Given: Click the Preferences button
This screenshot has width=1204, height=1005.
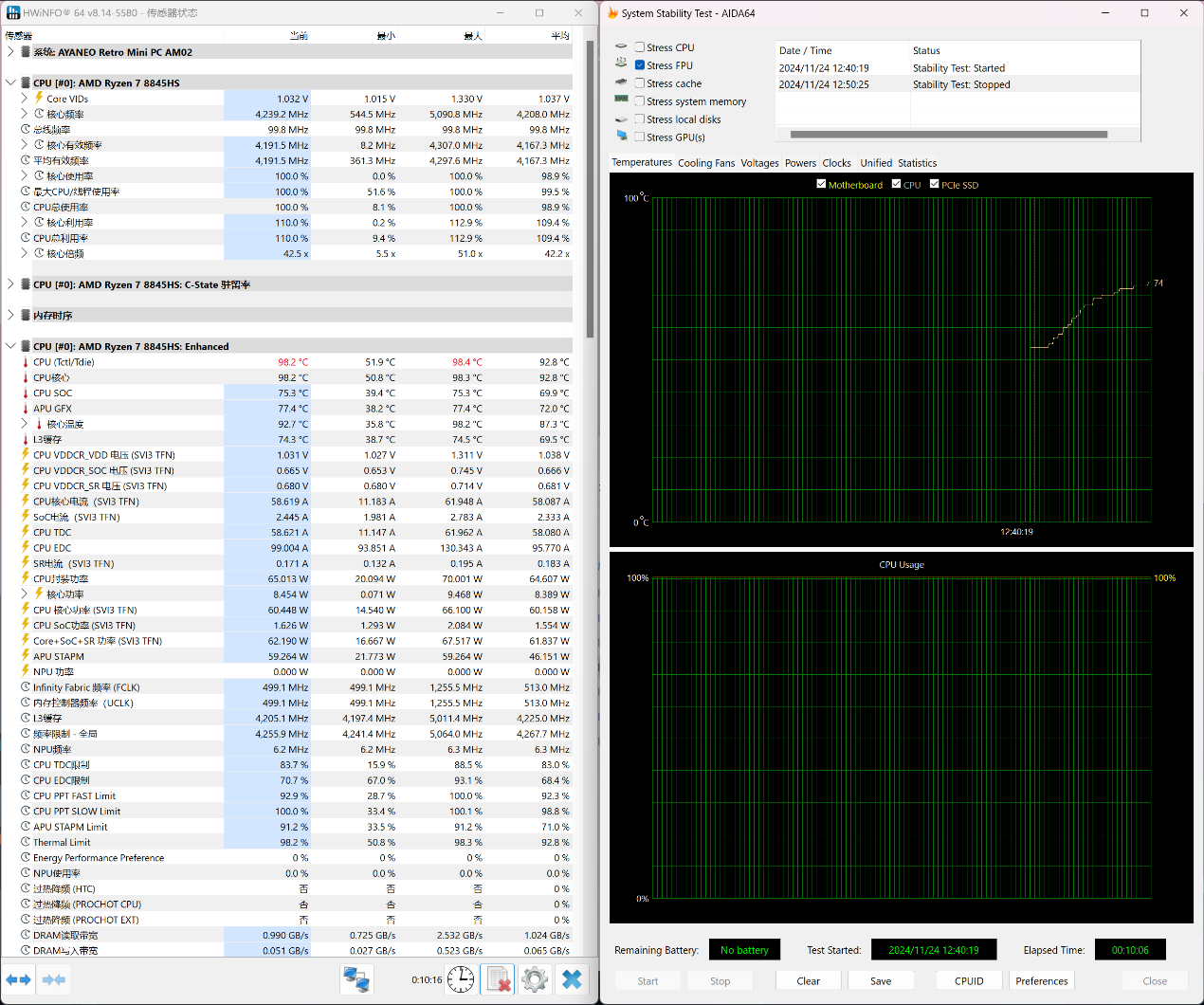Looking at the screenshot, I should click(x=1041, y=981).
